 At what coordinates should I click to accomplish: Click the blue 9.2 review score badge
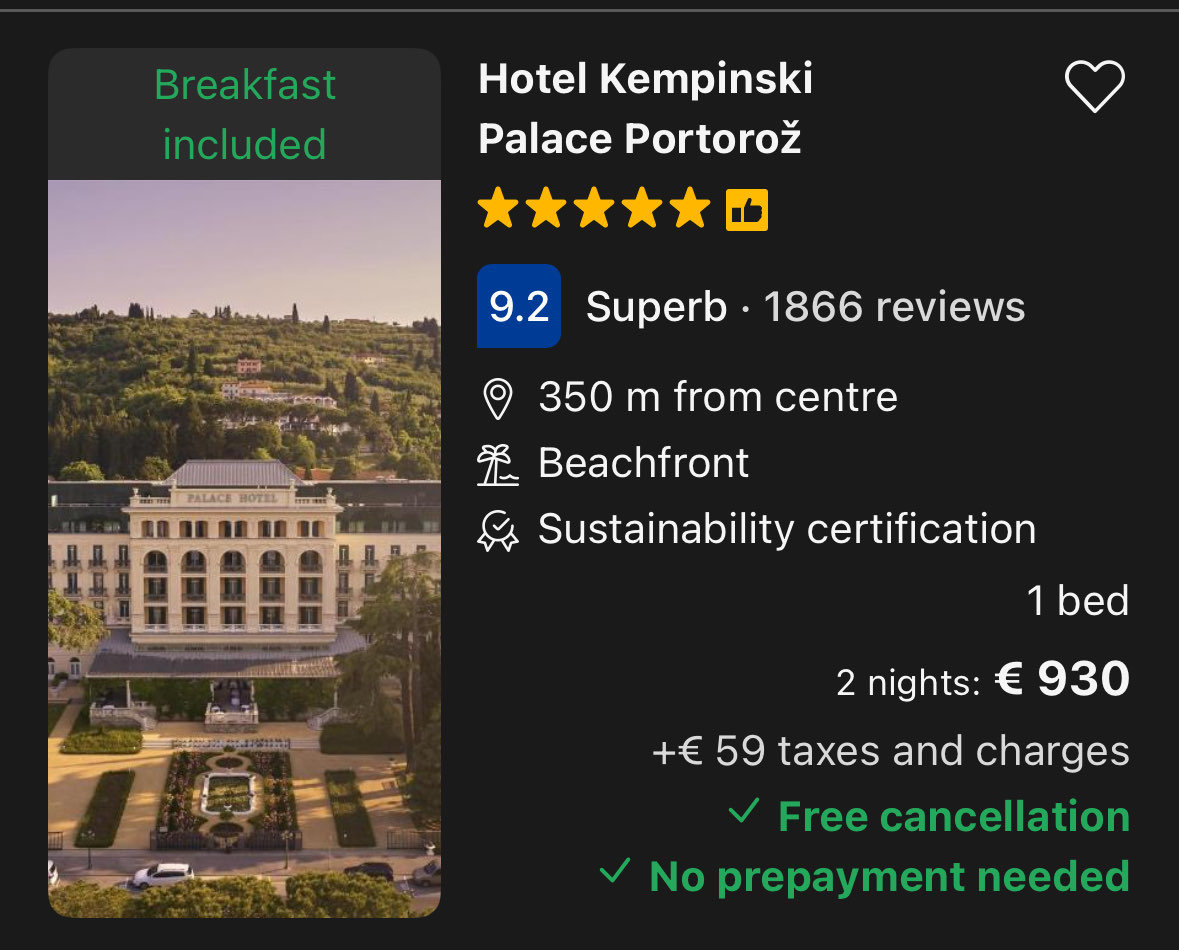click(x=518, y=306)
